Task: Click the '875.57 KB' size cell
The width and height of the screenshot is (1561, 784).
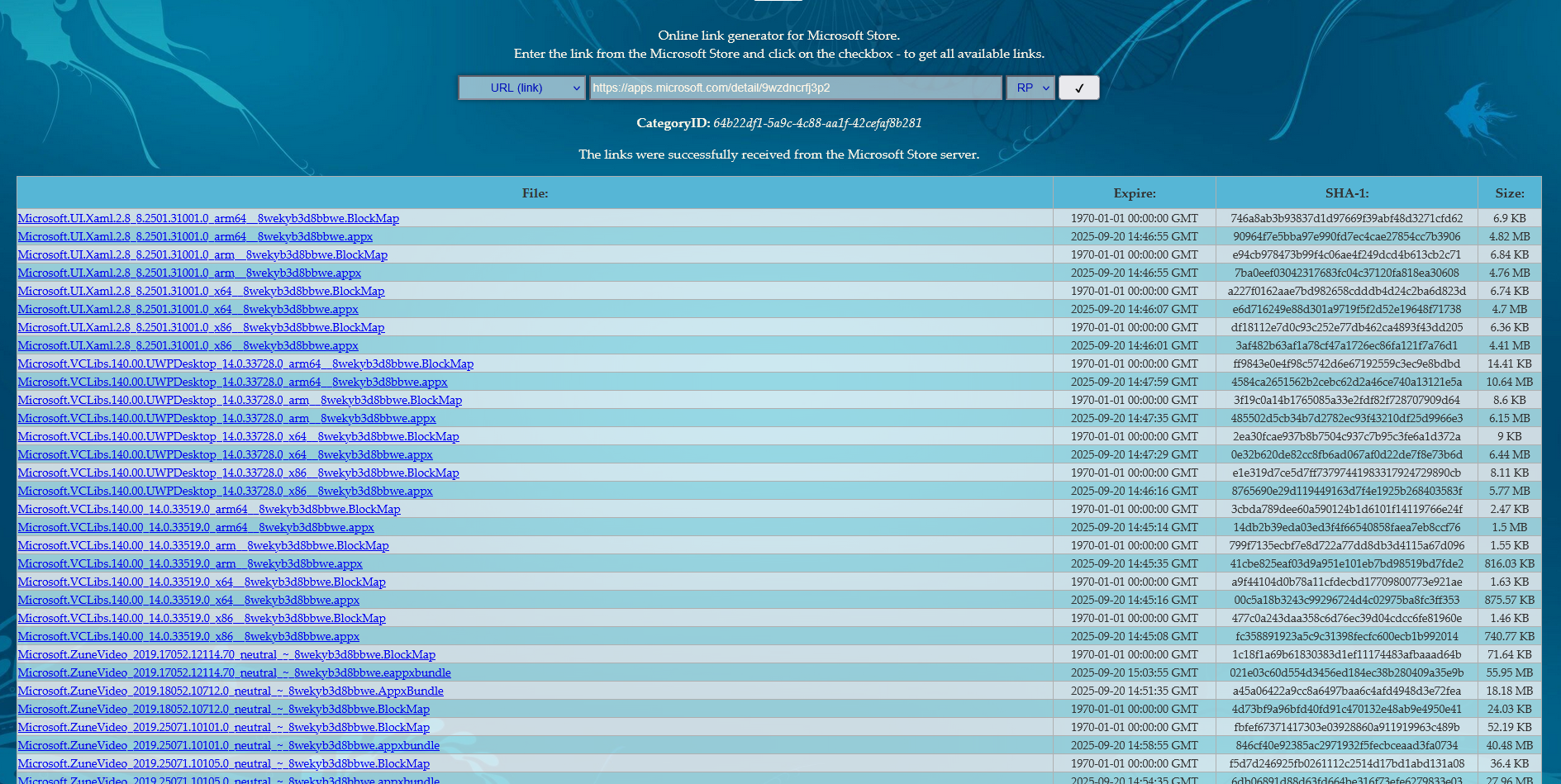Action: (1510, 600)
